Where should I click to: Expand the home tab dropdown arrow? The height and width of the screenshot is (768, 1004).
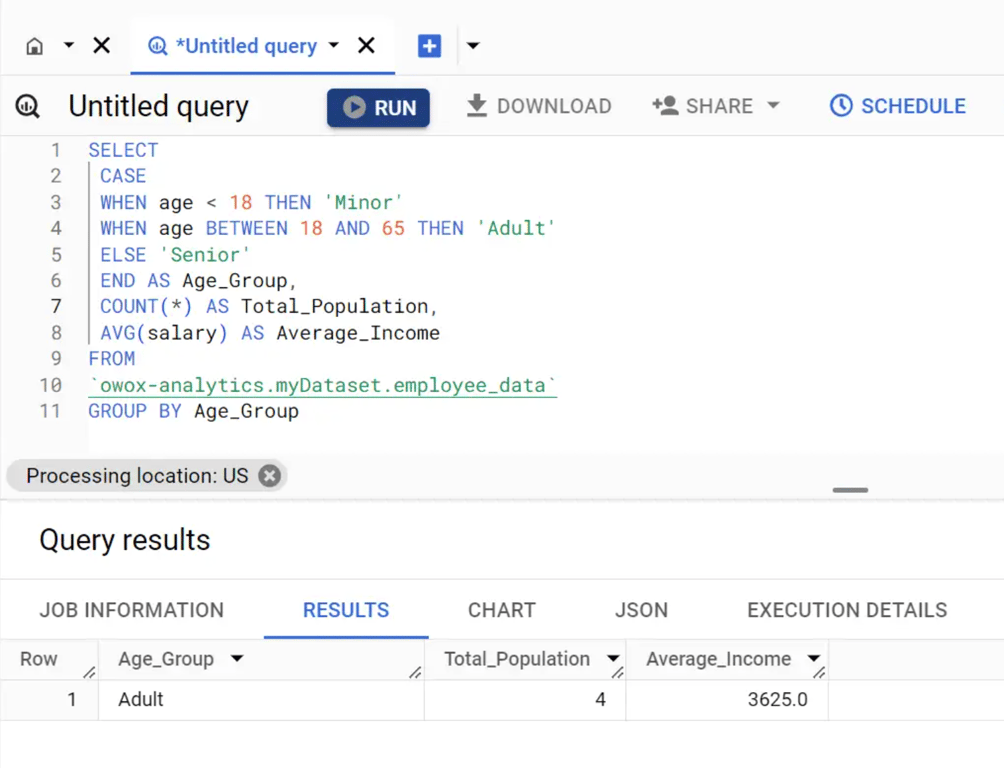pos(69,45)
